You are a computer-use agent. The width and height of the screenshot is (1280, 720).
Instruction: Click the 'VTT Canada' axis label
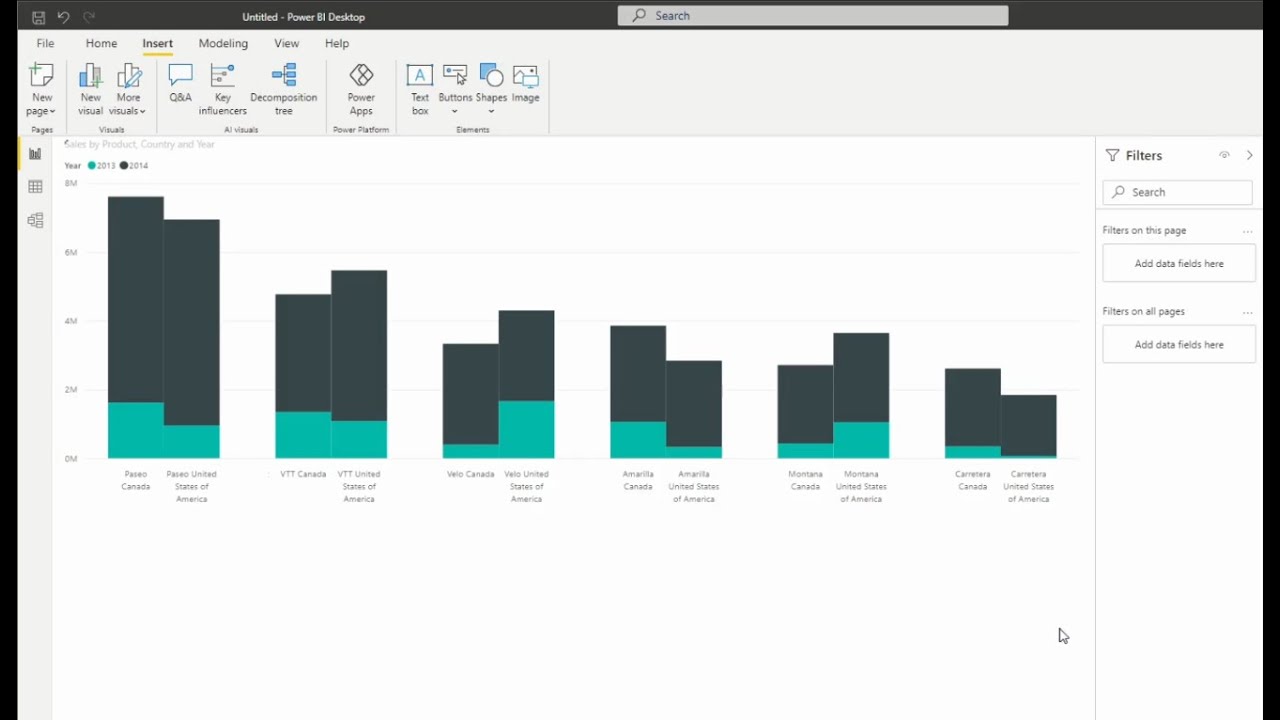click(303, 474)
